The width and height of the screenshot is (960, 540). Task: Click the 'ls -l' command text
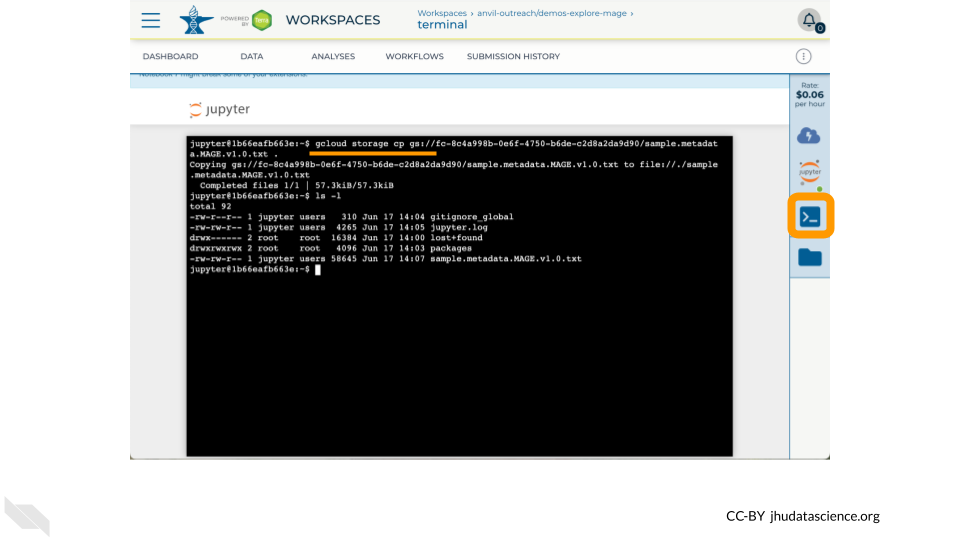328,196
